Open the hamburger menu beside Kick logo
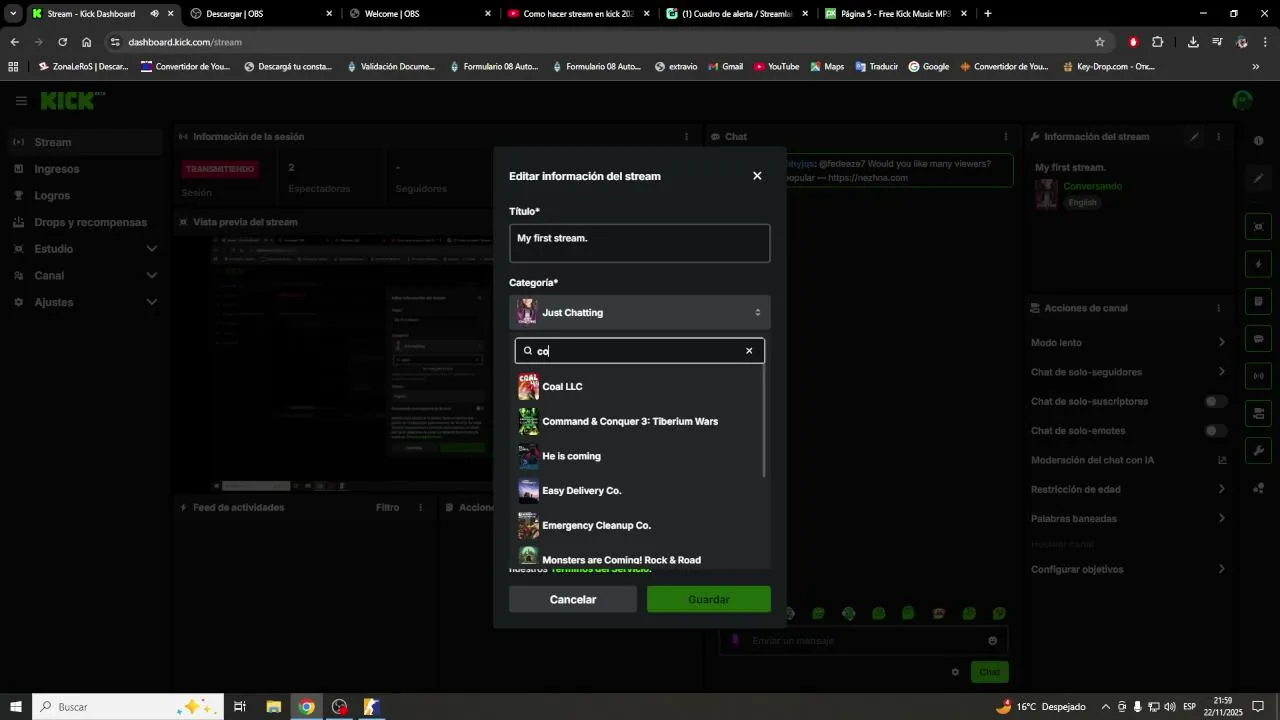Screen dimensions: 1280x720 [x=21, y=101]
